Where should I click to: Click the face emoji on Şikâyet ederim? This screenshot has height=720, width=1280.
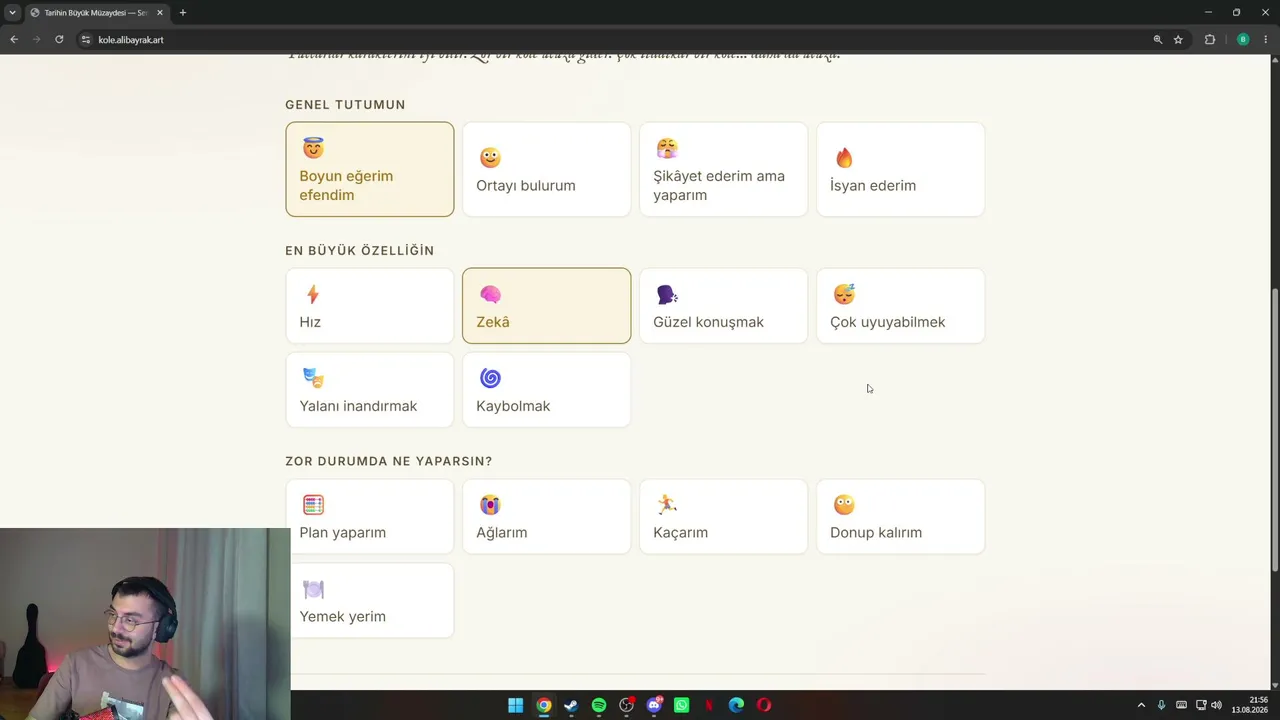(667, 148)
